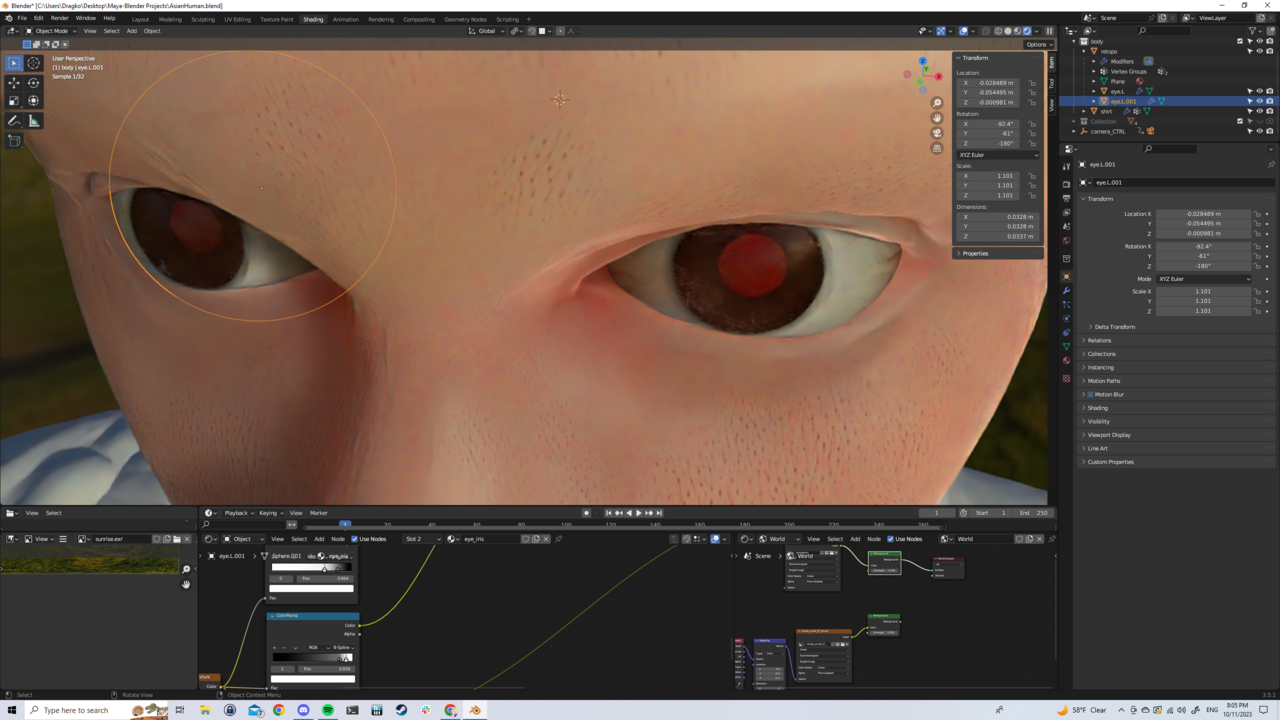Click the Options button in viewport header

pos(1037,44)
